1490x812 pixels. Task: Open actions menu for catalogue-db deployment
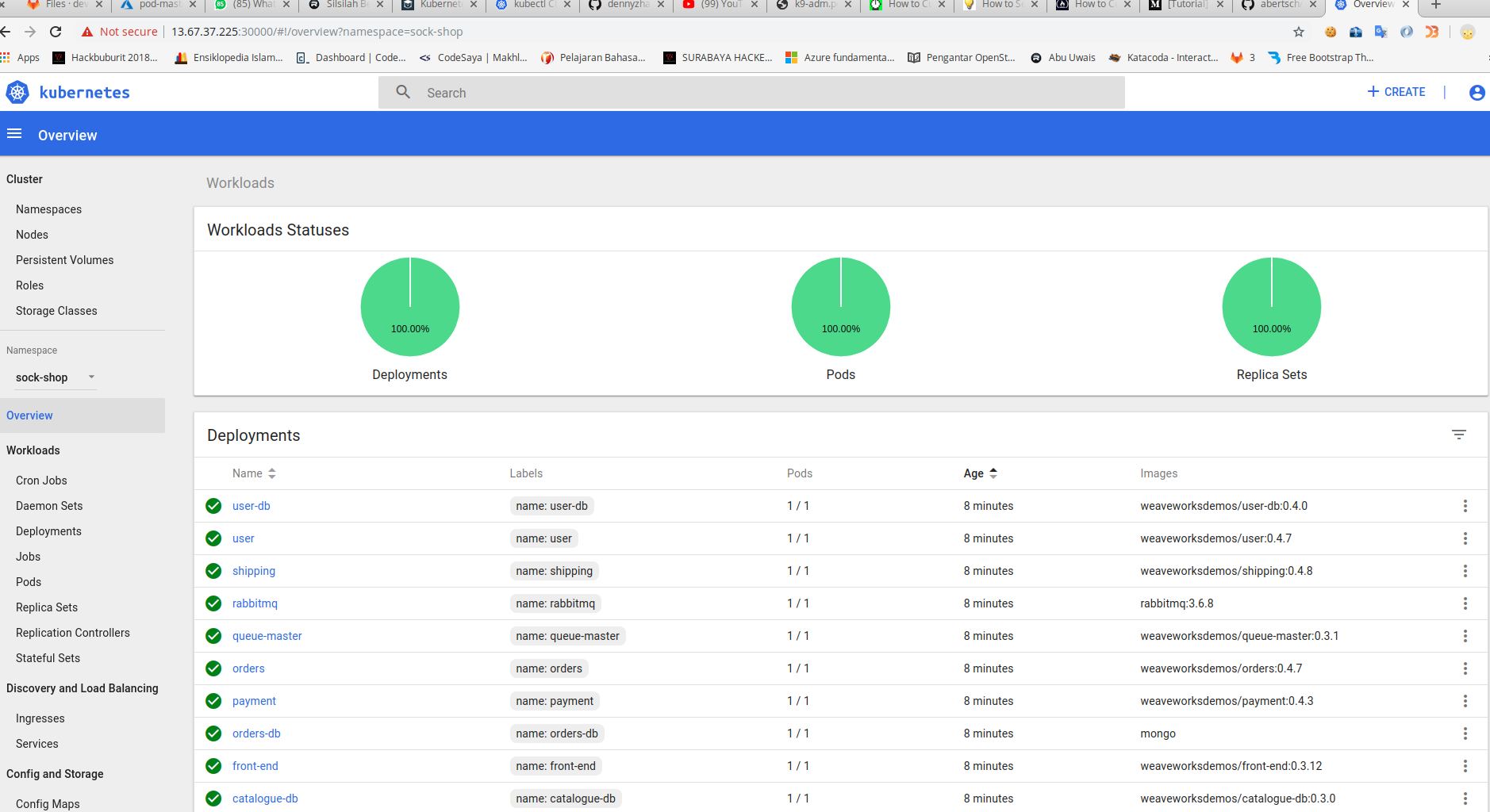pos(1465,799)
